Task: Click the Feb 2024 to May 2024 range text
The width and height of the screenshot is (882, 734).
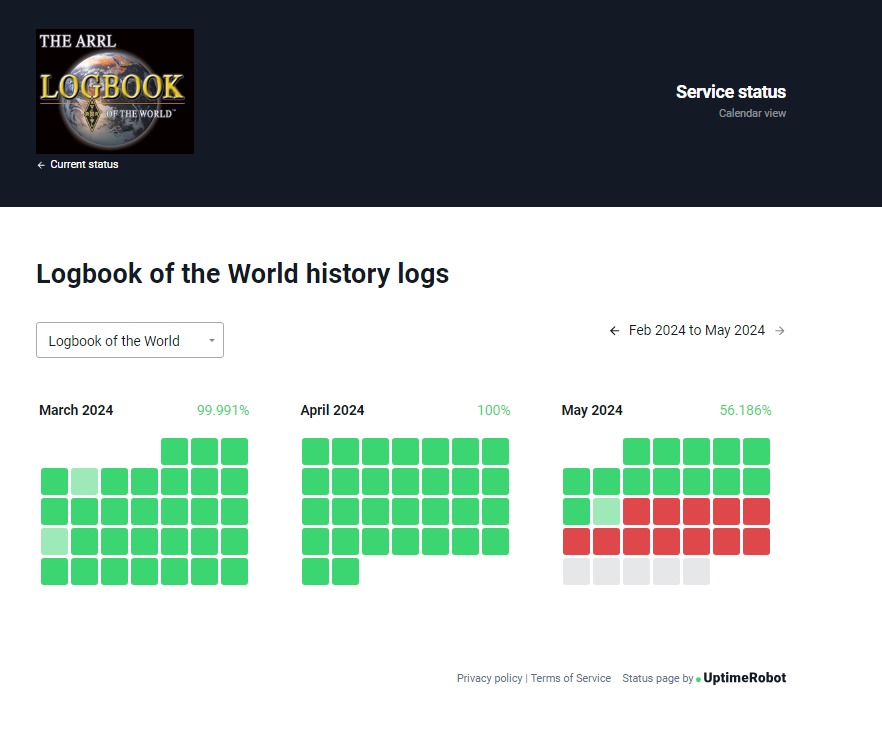Action: pos(696,330)
